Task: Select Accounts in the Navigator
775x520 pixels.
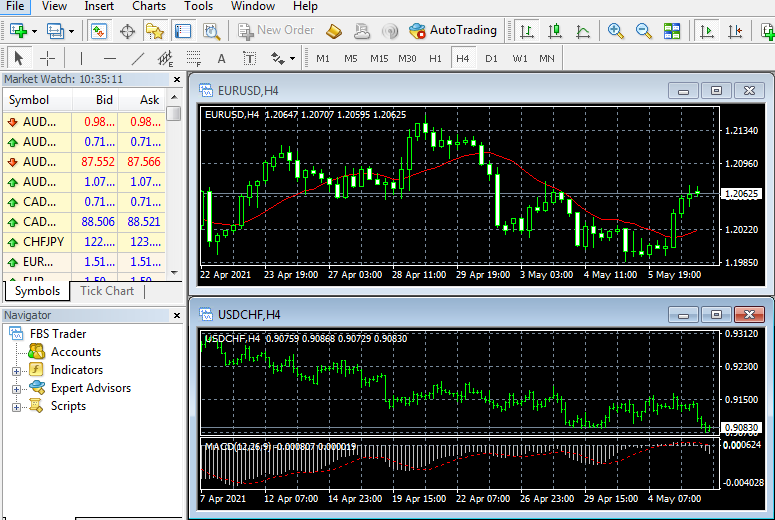Action: (76, 352)
